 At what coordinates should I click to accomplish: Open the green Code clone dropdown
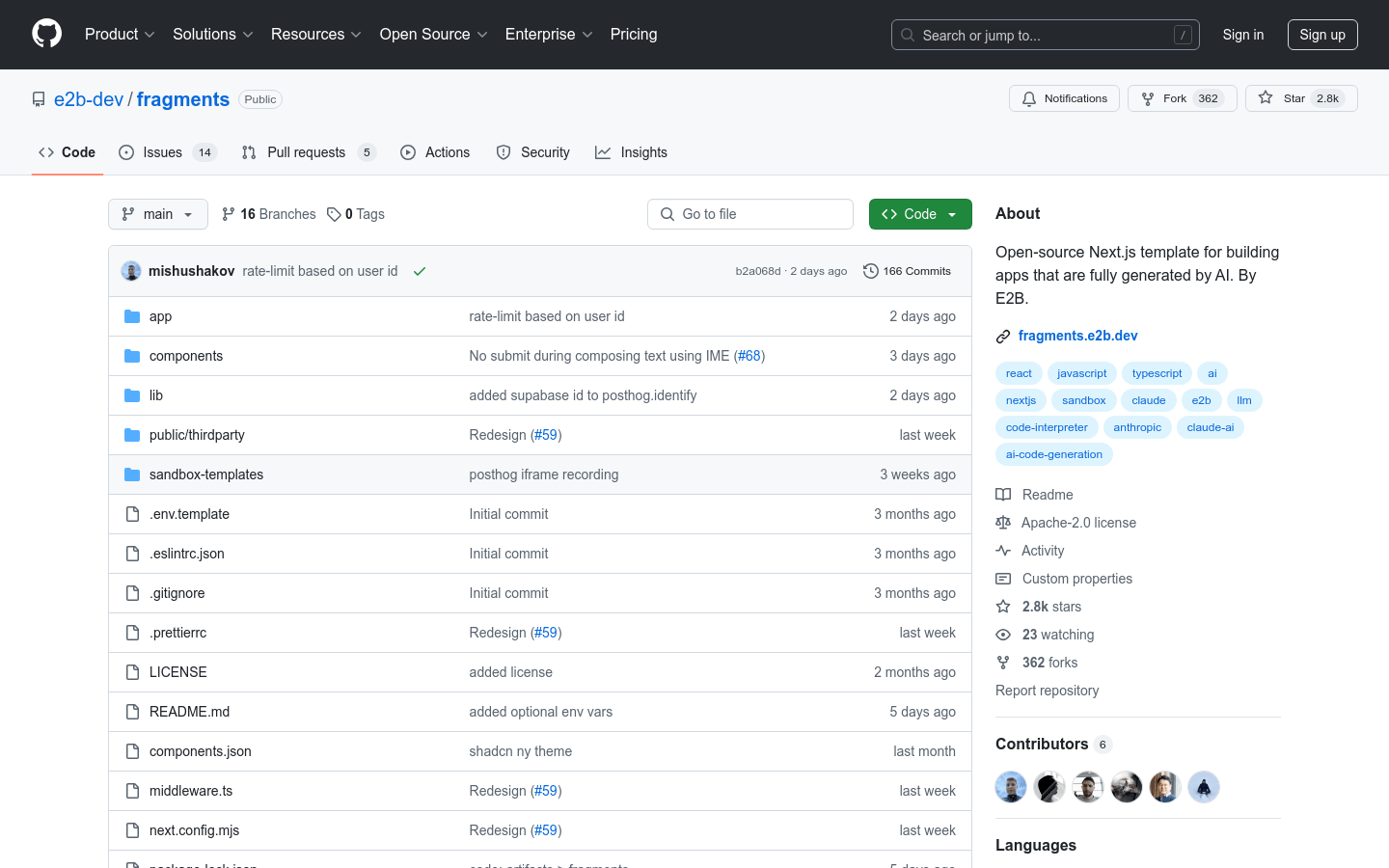(x=920, y=214)
